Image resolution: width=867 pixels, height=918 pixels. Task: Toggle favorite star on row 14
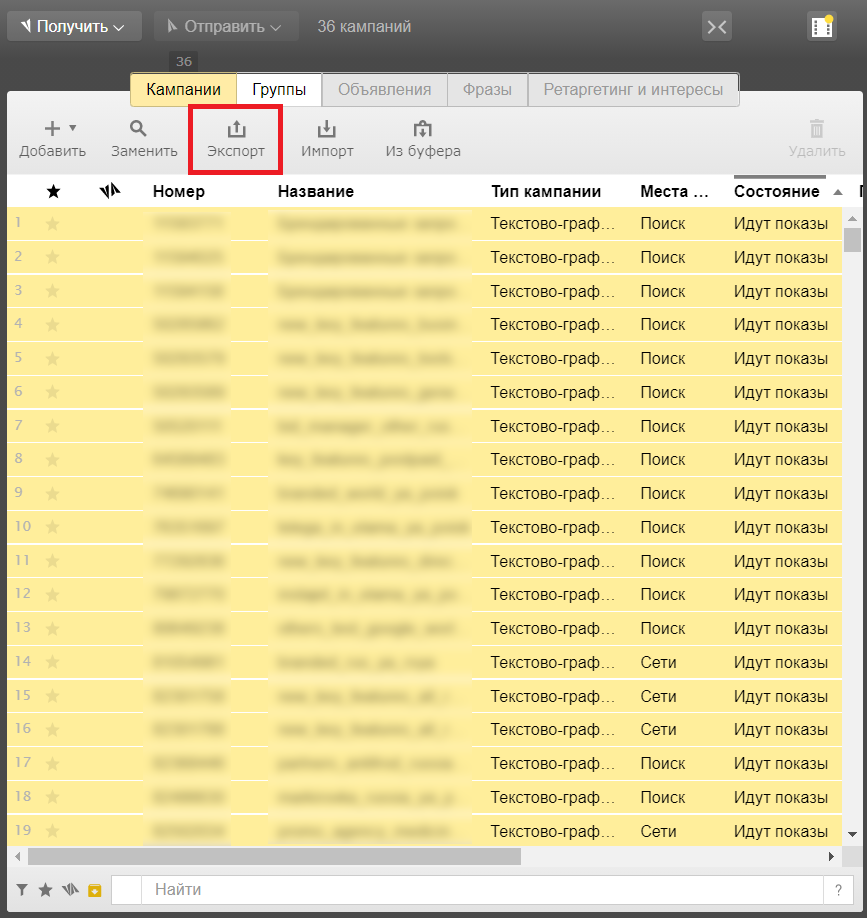(53, 662)
